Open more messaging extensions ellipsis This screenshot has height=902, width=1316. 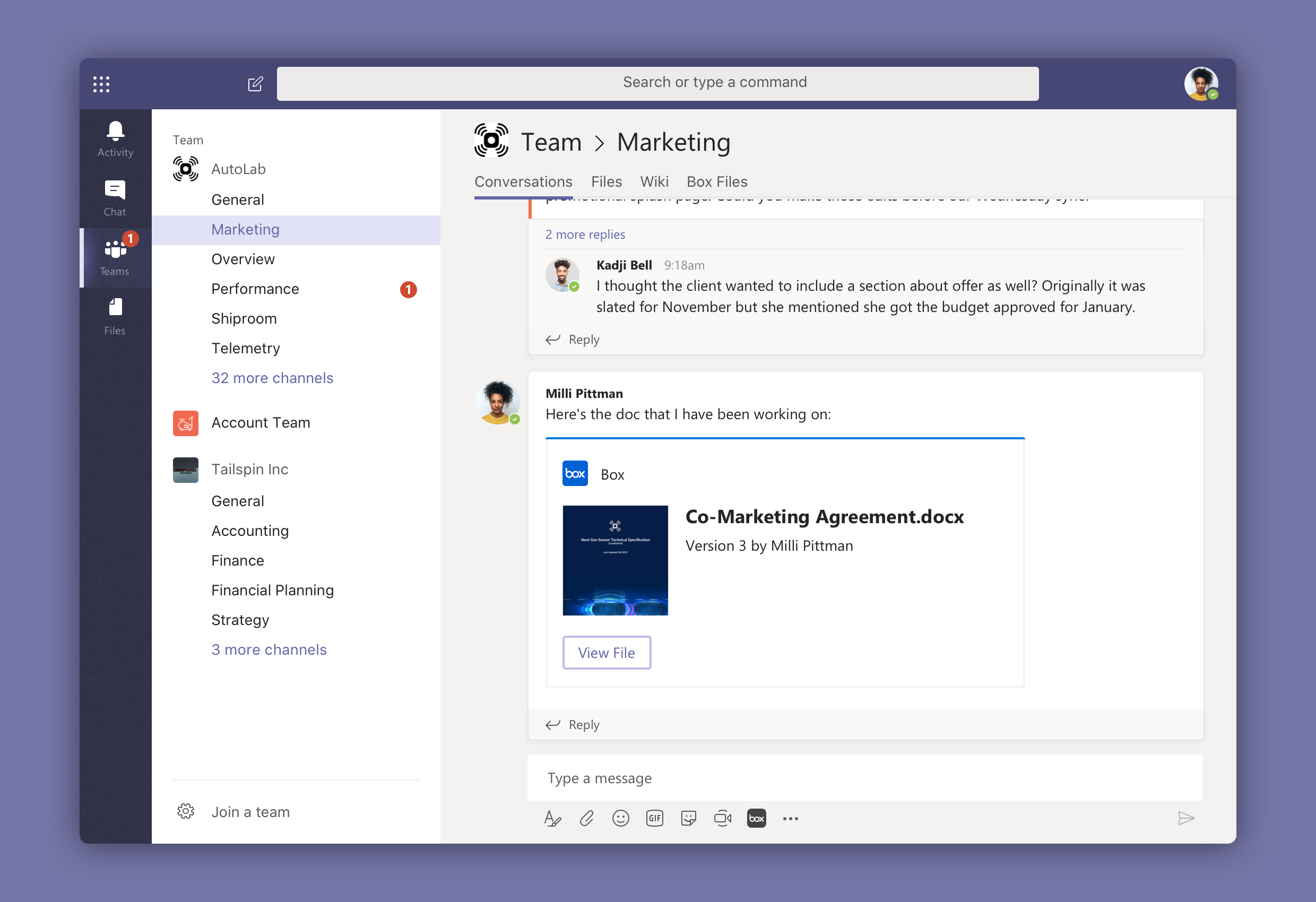[x=791, y=818]
